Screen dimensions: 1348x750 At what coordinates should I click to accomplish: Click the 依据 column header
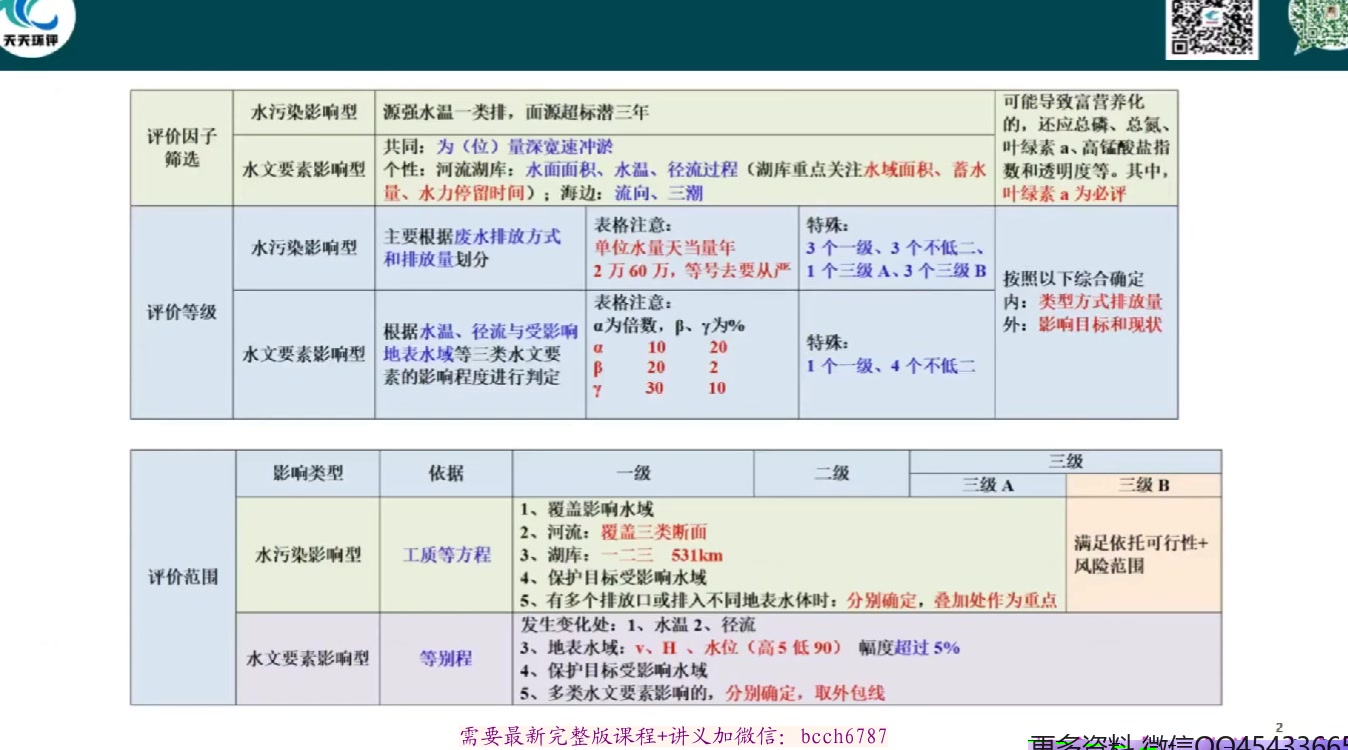coord(446,473)
